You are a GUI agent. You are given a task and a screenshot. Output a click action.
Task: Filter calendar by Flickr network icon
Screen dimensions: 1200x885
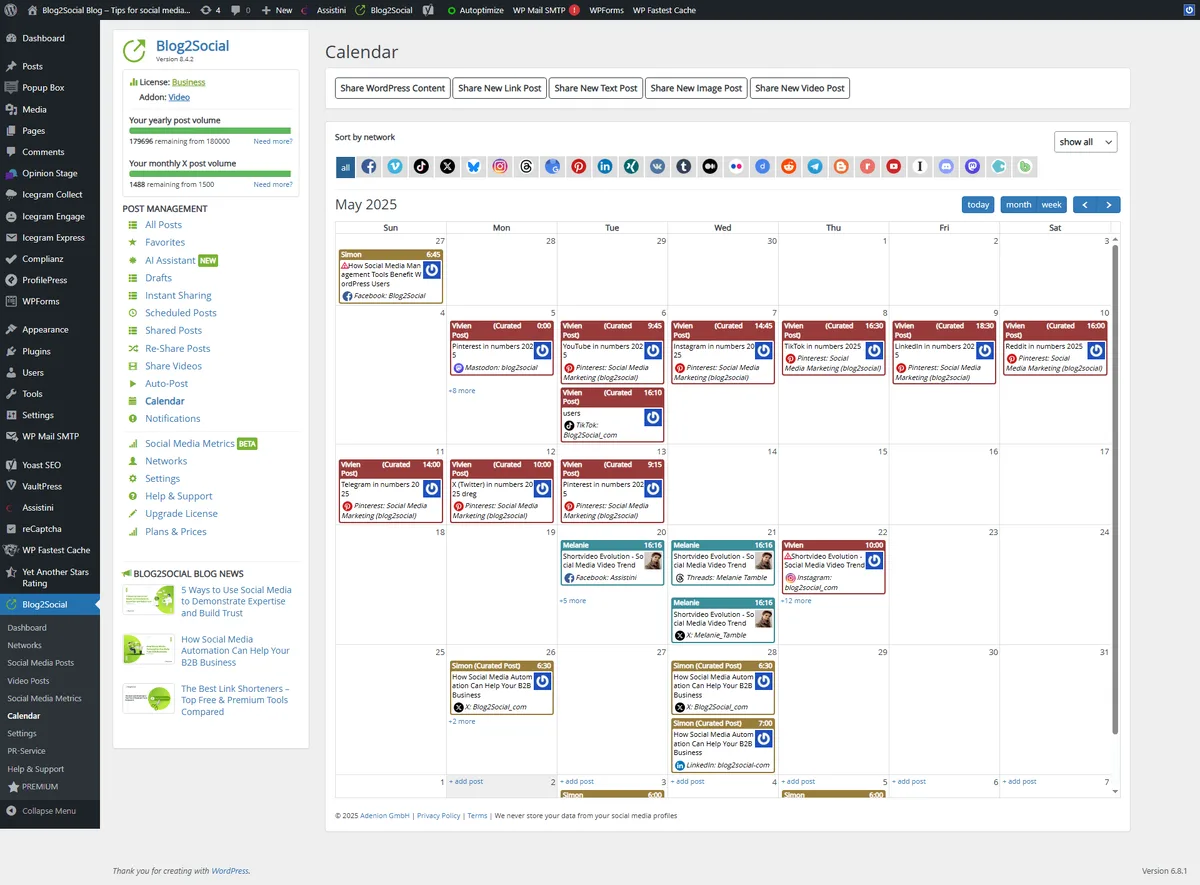(x=736, y=167)
